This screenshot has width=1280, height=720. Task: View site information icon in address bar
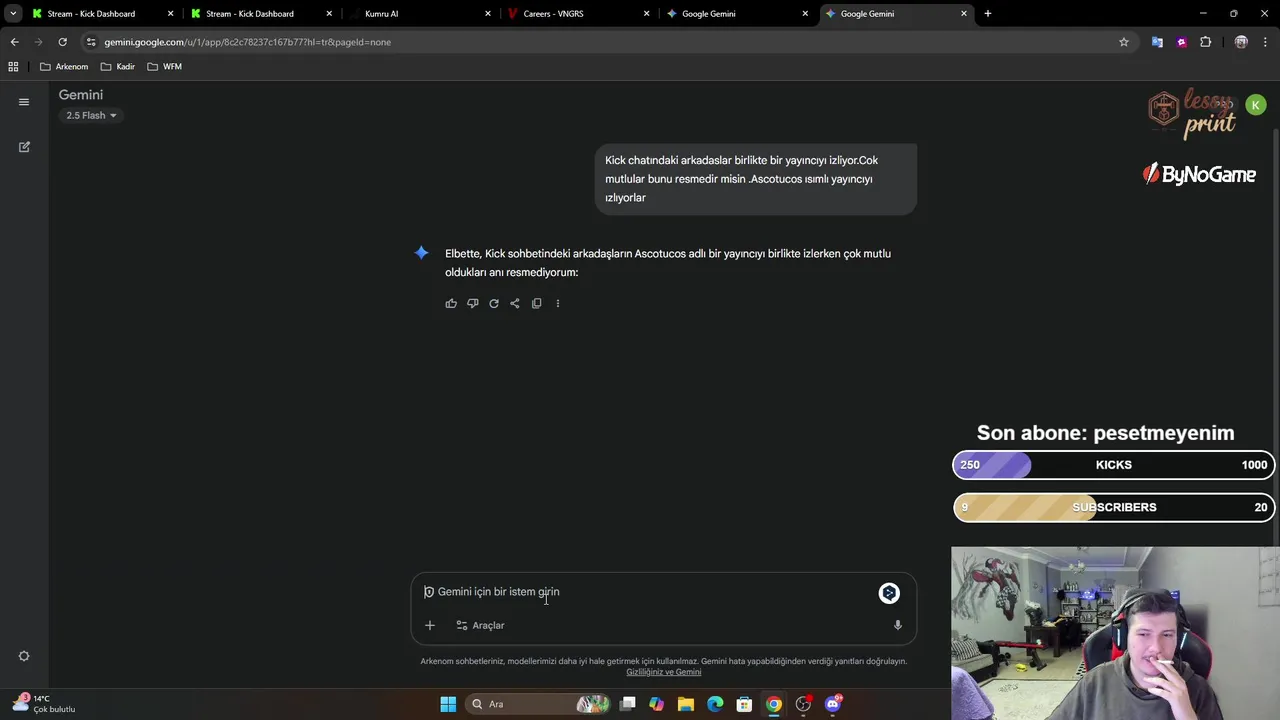91,42
